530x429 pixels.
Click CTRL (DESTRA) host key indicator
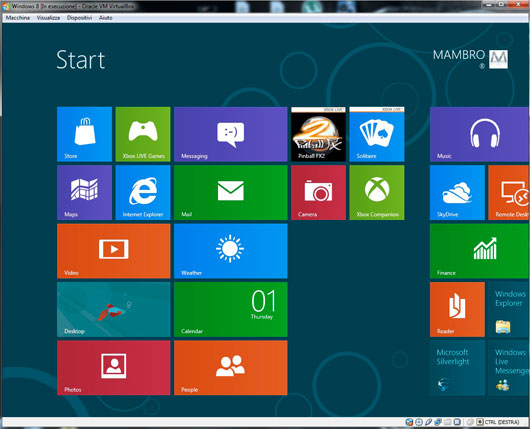point(502,422)
